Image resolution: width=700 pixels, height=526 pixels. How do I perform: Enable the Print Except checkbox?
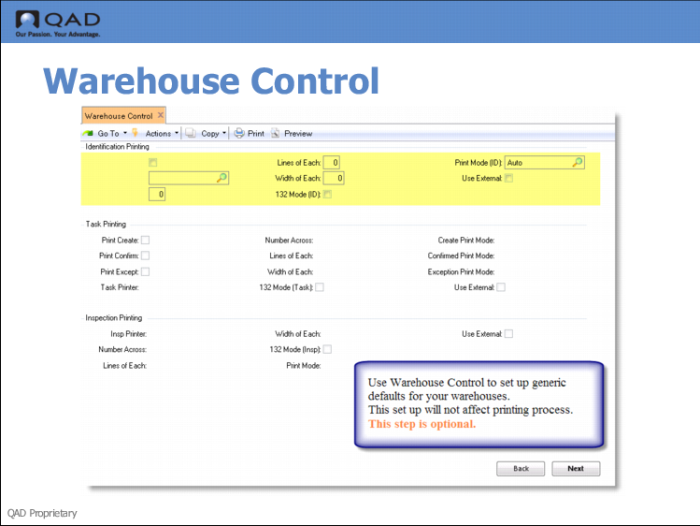(x=146, y=271)
